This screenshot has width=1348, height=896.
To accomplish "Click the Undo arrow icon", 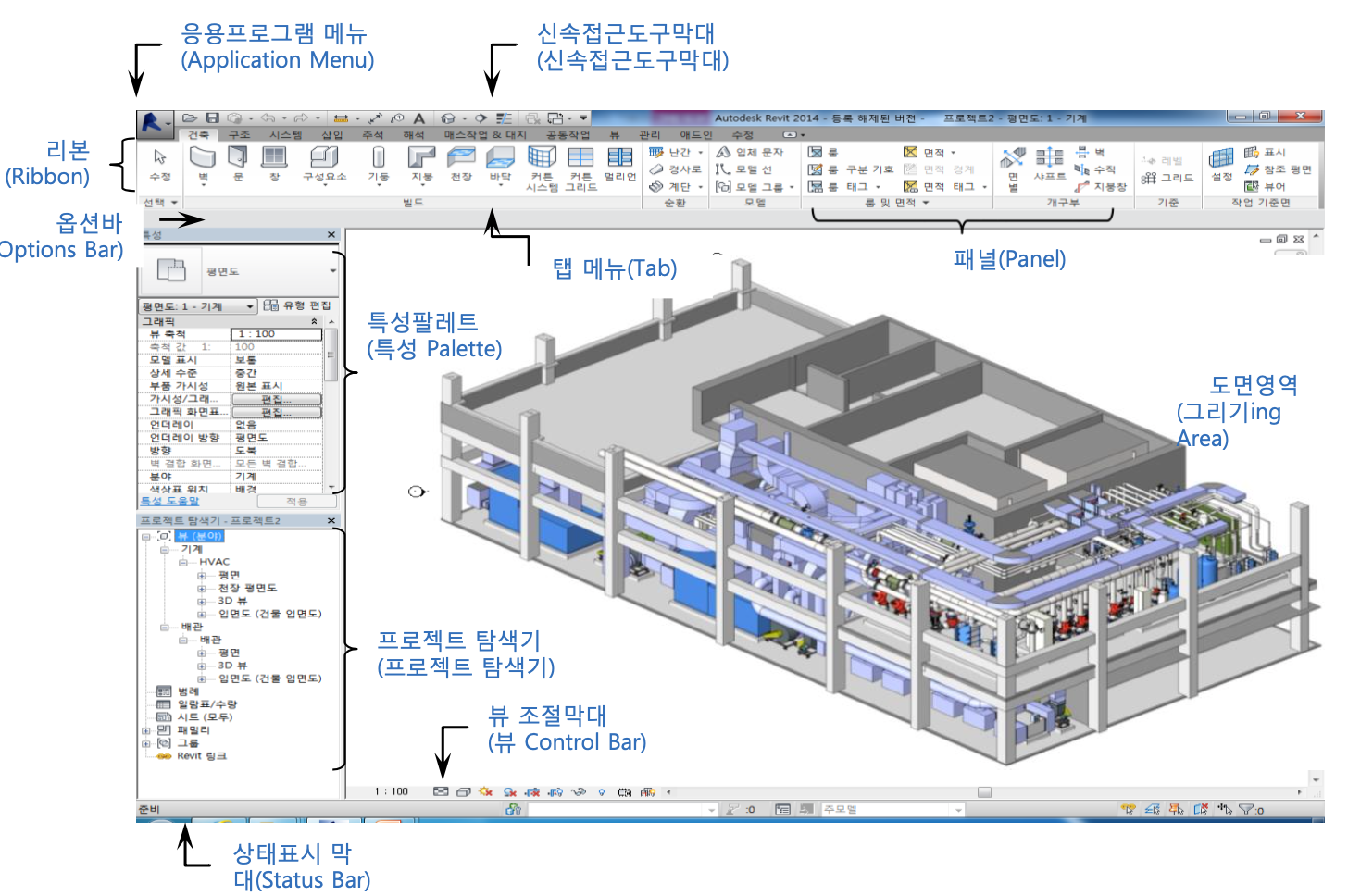I will 268,118.
